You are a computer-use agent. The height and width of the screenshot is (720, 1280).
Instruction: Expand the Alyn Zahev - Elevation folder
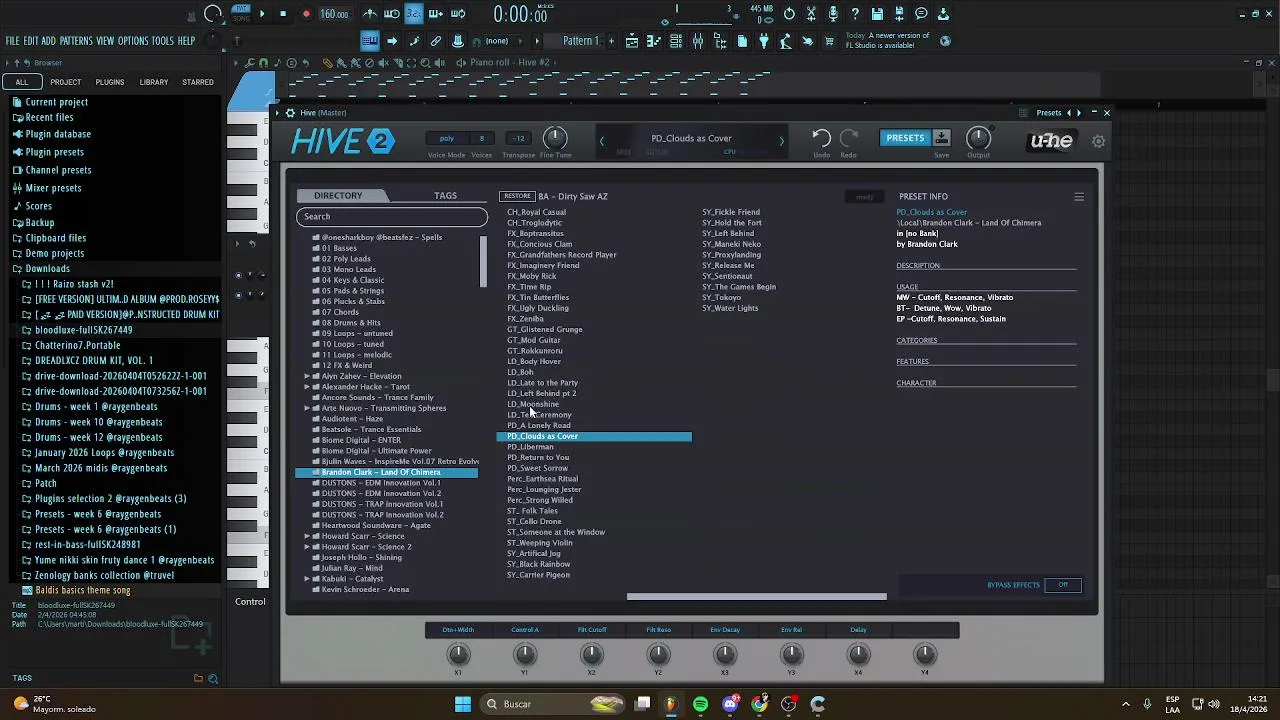[307, 376]
